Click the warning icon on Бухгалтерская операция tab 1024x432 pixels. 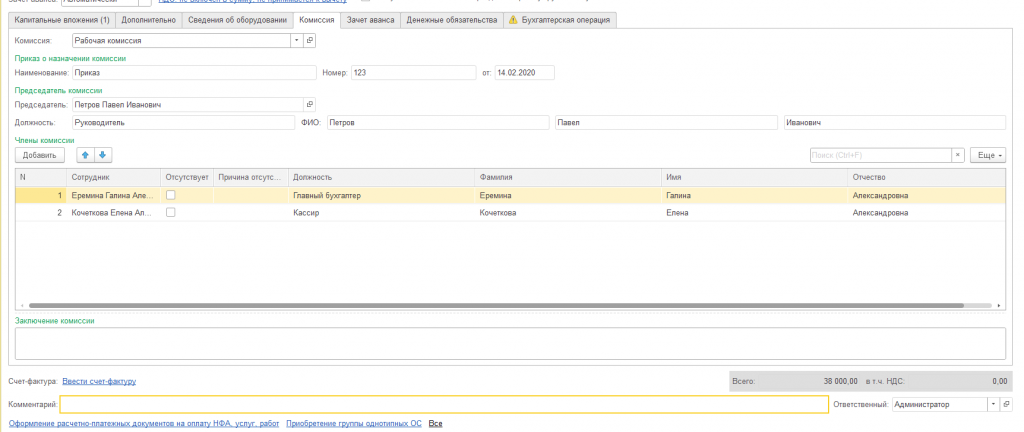tap(513, 20)
